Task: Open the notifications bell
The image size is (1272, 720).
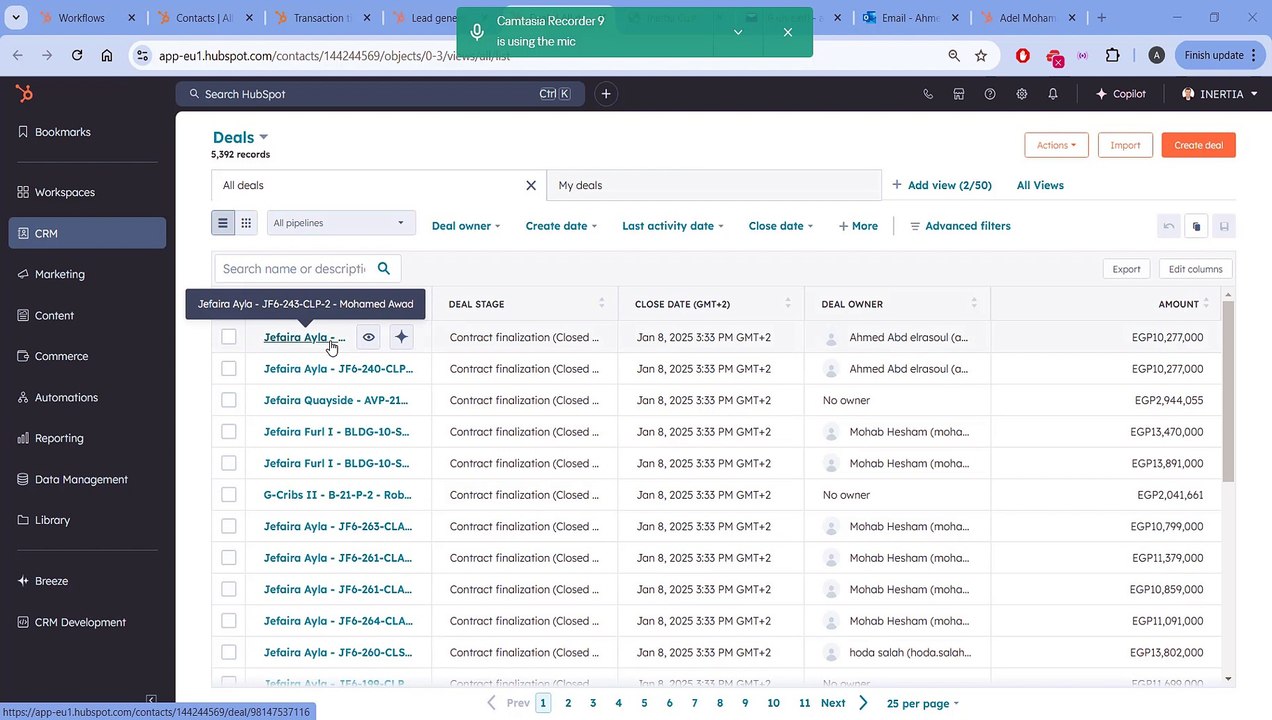Action: (x=1052, y=94)
